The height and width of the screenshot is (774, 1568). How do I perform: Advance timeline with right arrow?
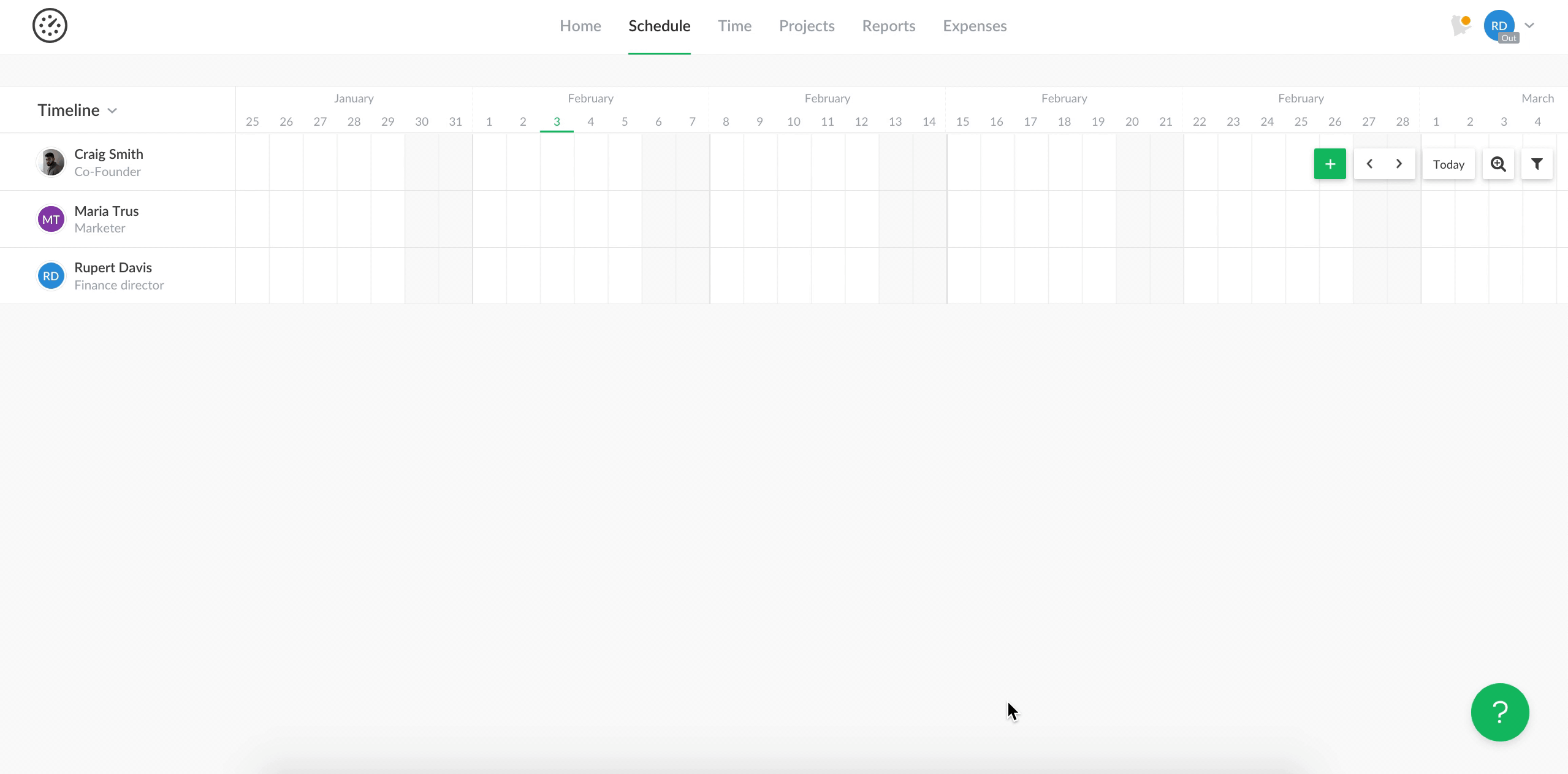(x=1399, y=164)
